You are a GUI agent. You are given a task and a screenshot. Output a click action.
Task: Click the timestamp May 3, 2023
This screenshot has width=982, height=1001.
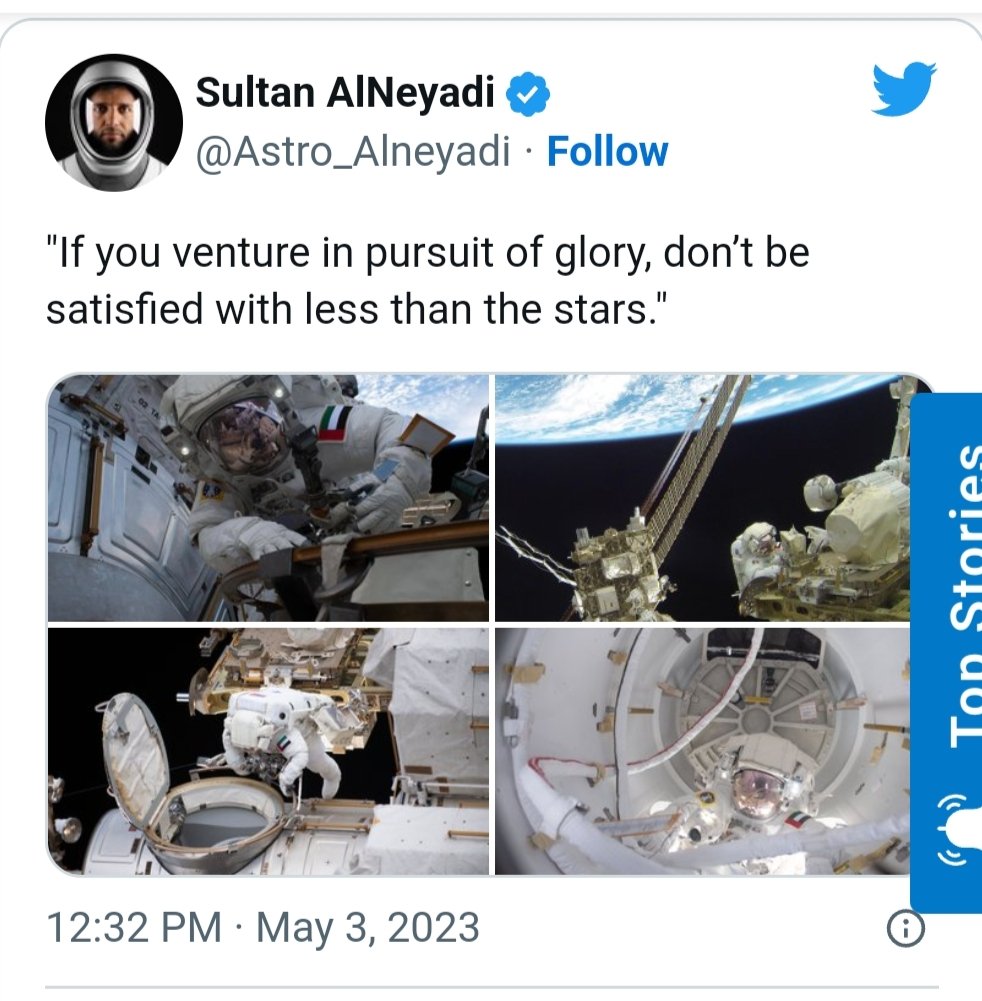pos(260,929)
